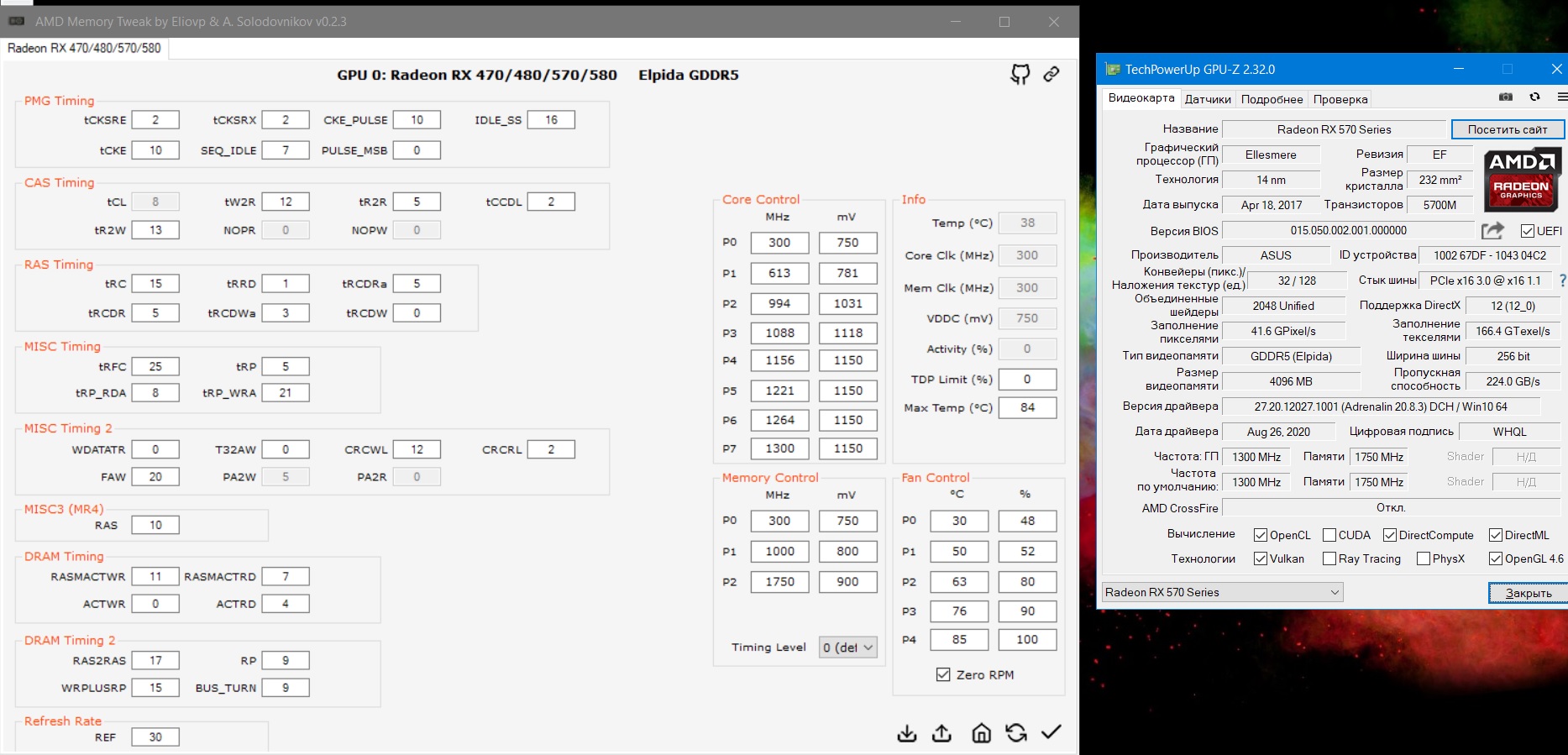The width and height of the screenshot is (1568, 755).
Task: Click the driver version value in GPU-Z
Action: 1381,406
